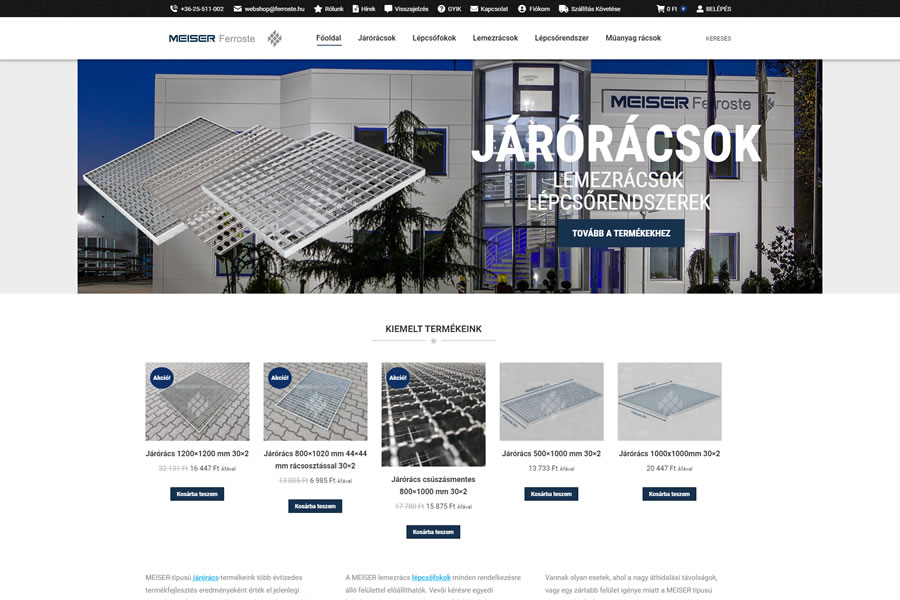This screenshot has width=900, height=600.
Task: Click the price 15 875 Ft
Action: [x=440, y=506]
